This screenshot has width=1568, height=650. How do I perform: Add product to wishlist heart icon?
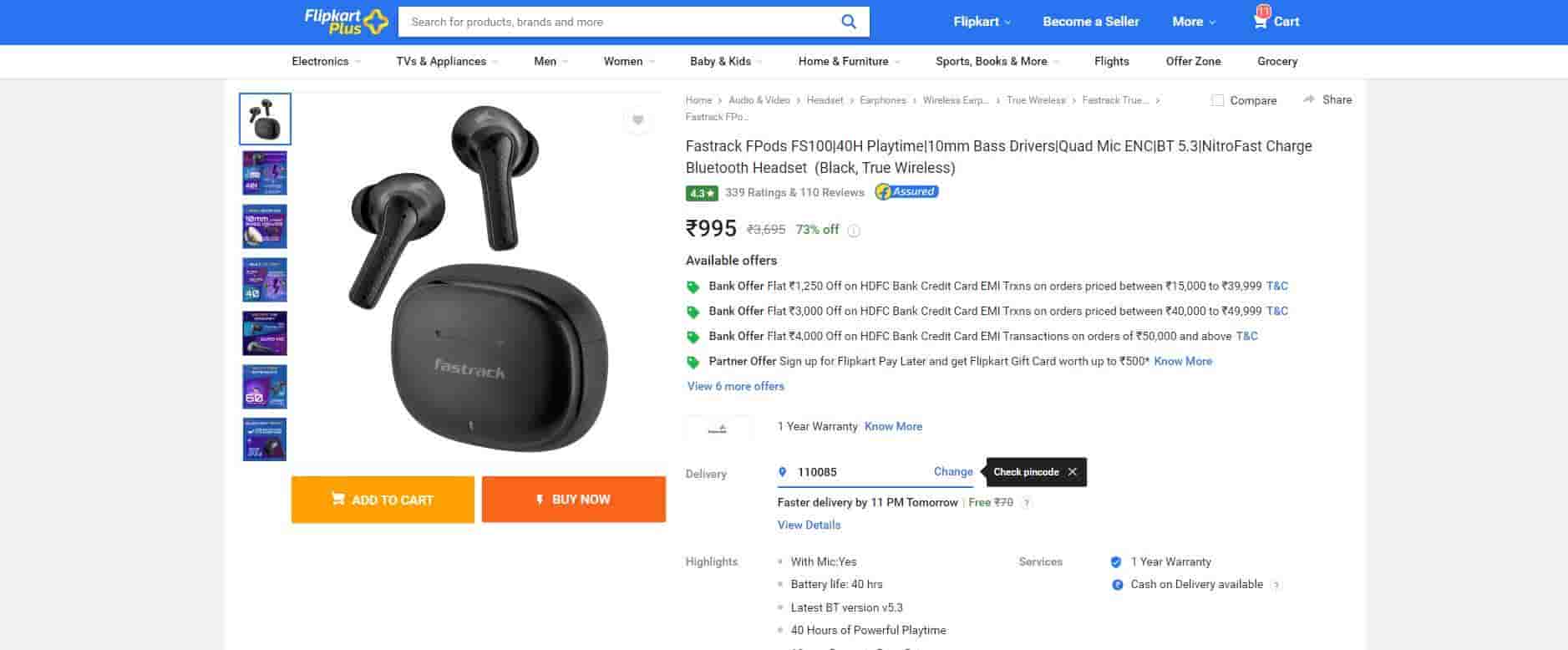pos(637,120)
